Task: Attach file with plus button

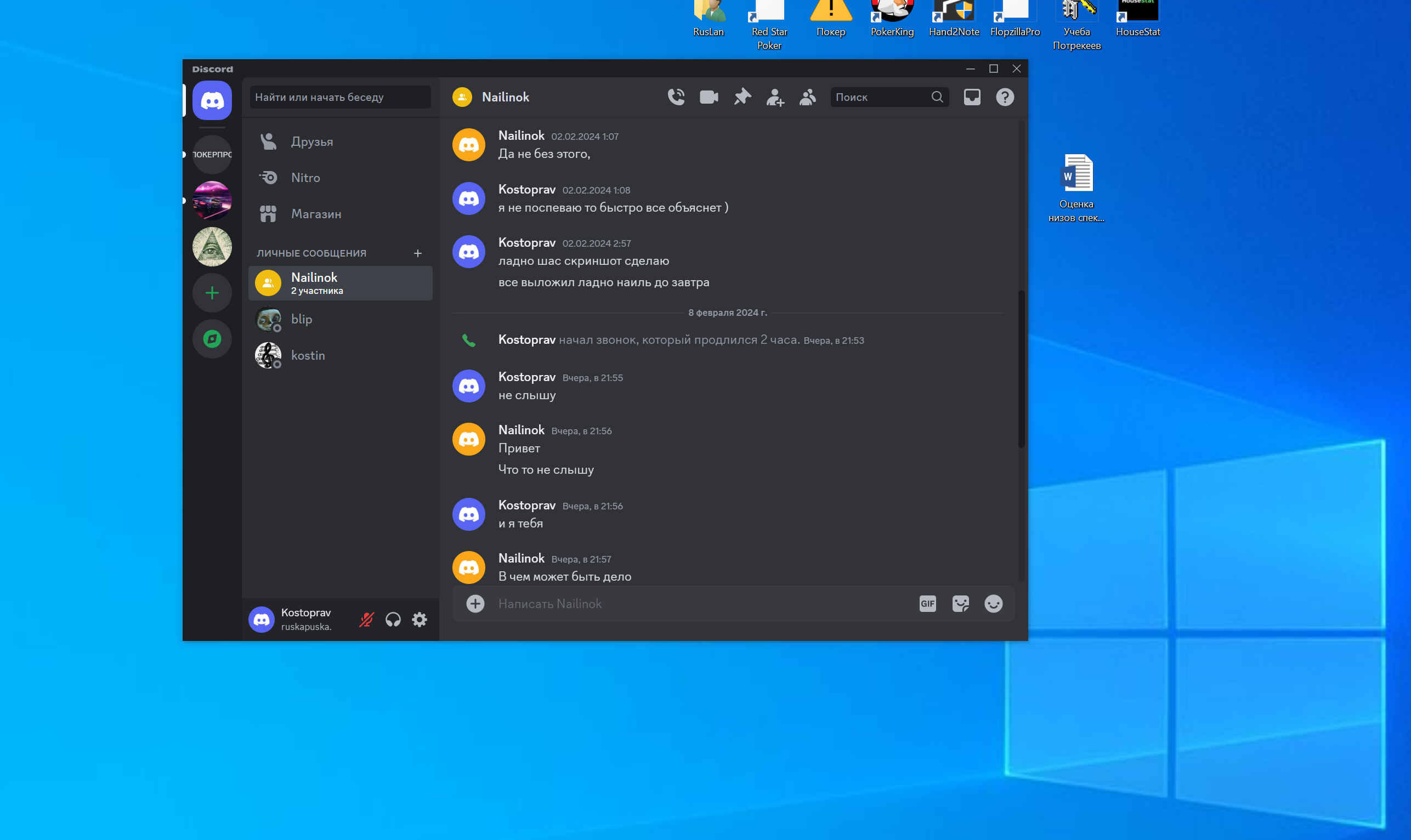Action: 475,603
